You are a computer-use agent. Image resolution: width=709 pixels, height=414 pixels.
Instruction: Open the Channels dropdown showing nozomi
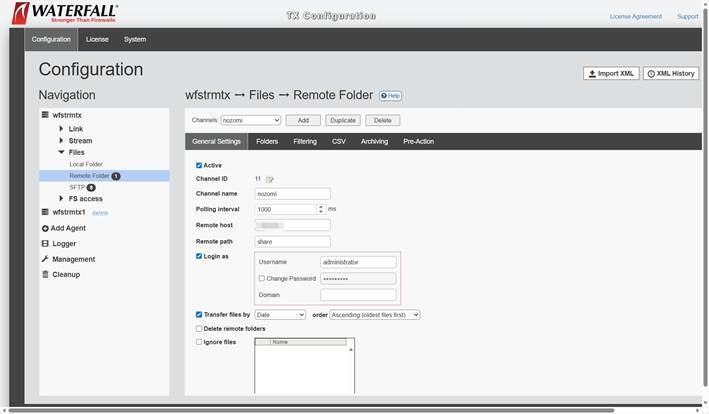click(250, 120)
